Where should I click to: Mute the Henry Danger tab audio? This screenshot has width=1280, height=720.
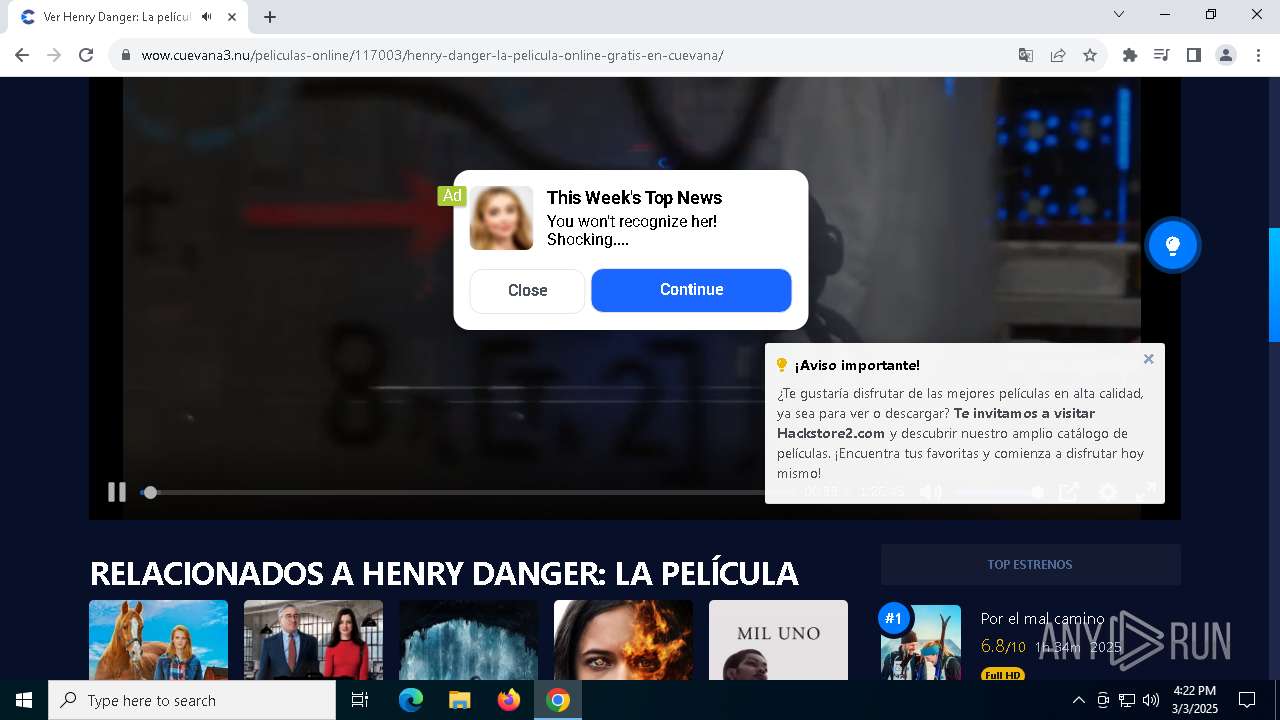(x=207, y=17)
